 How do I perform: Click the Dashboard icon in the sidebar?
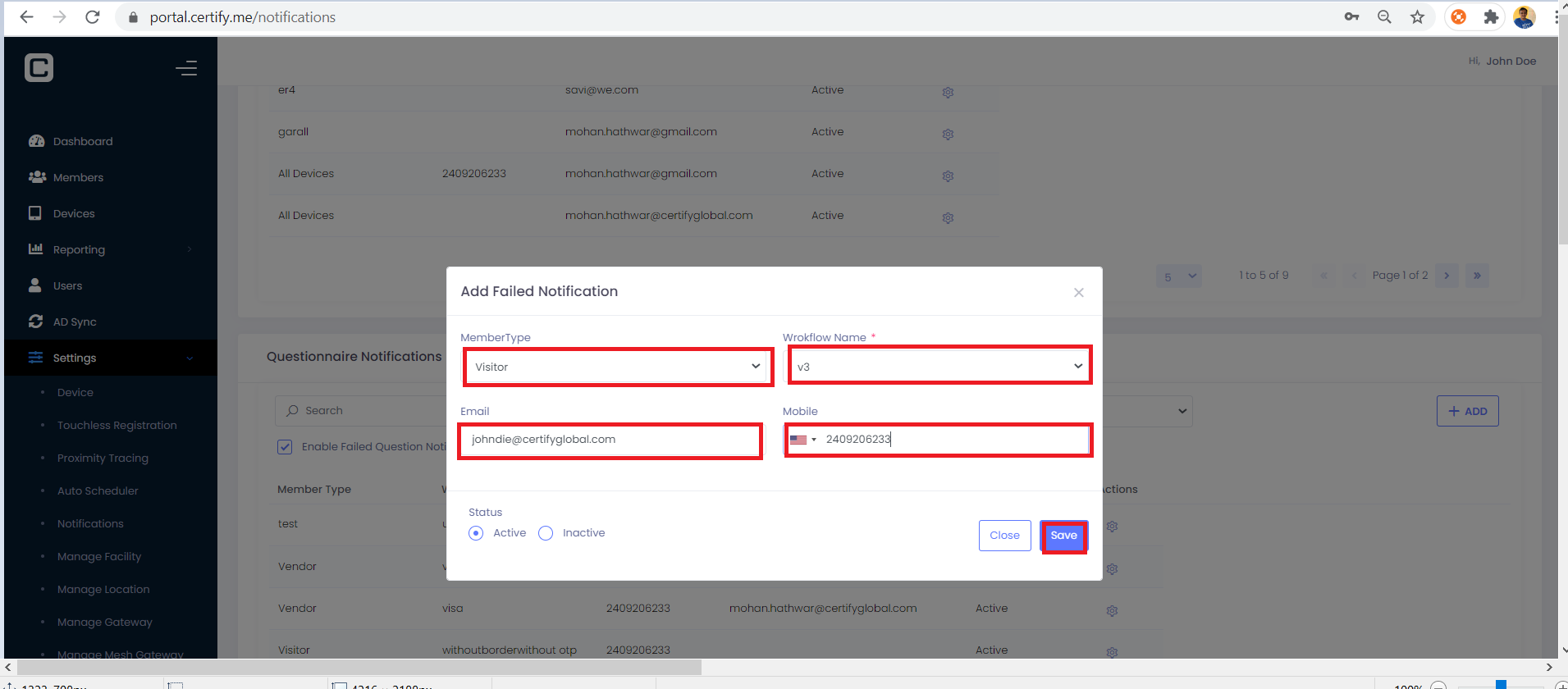click(36, 141)
